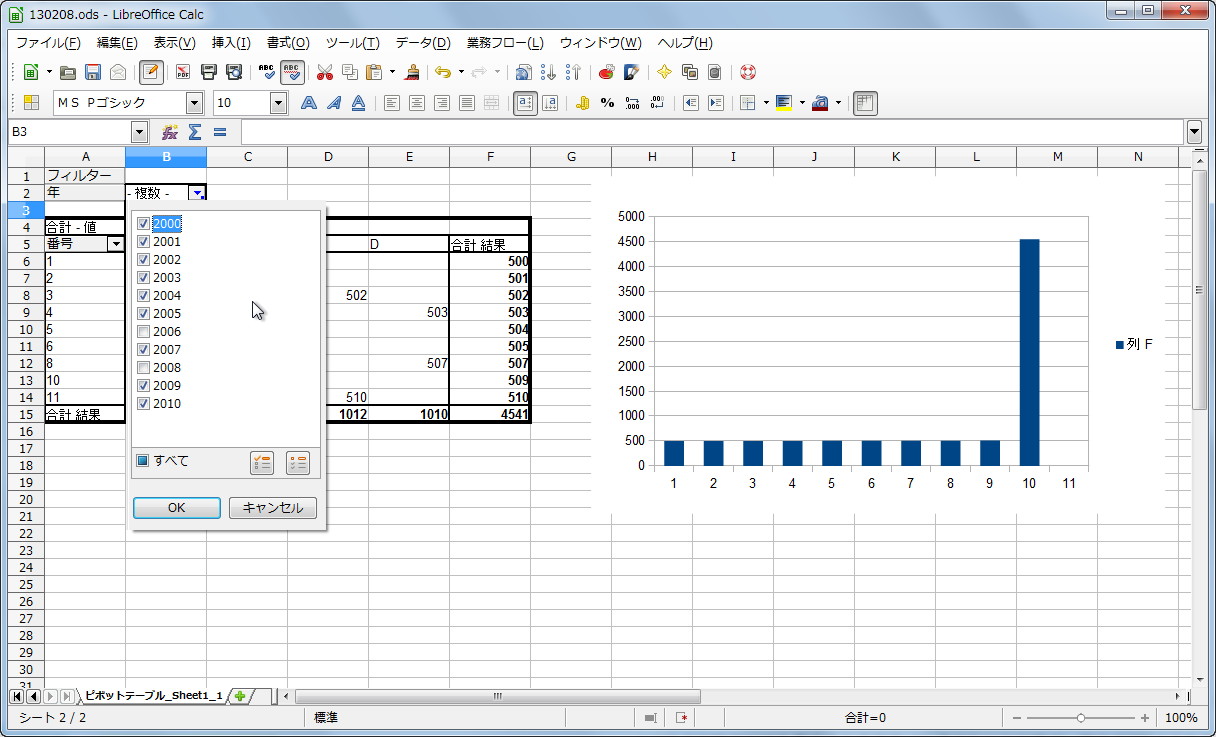Open the Function Wizard
The height and width of the screenshot is (737, 1216).
click(x=170, y=132)
